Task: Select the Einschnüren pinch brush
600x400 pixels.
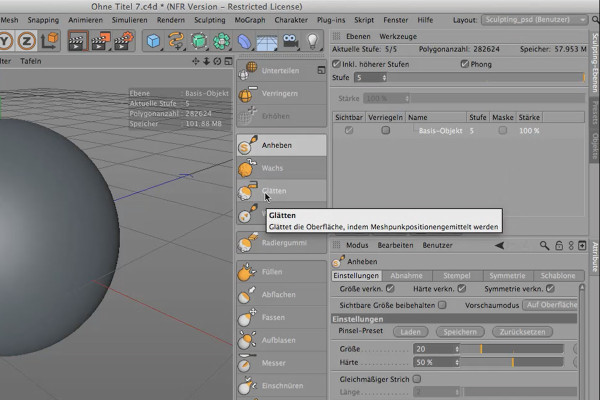Action: click(x=281, y=385)
